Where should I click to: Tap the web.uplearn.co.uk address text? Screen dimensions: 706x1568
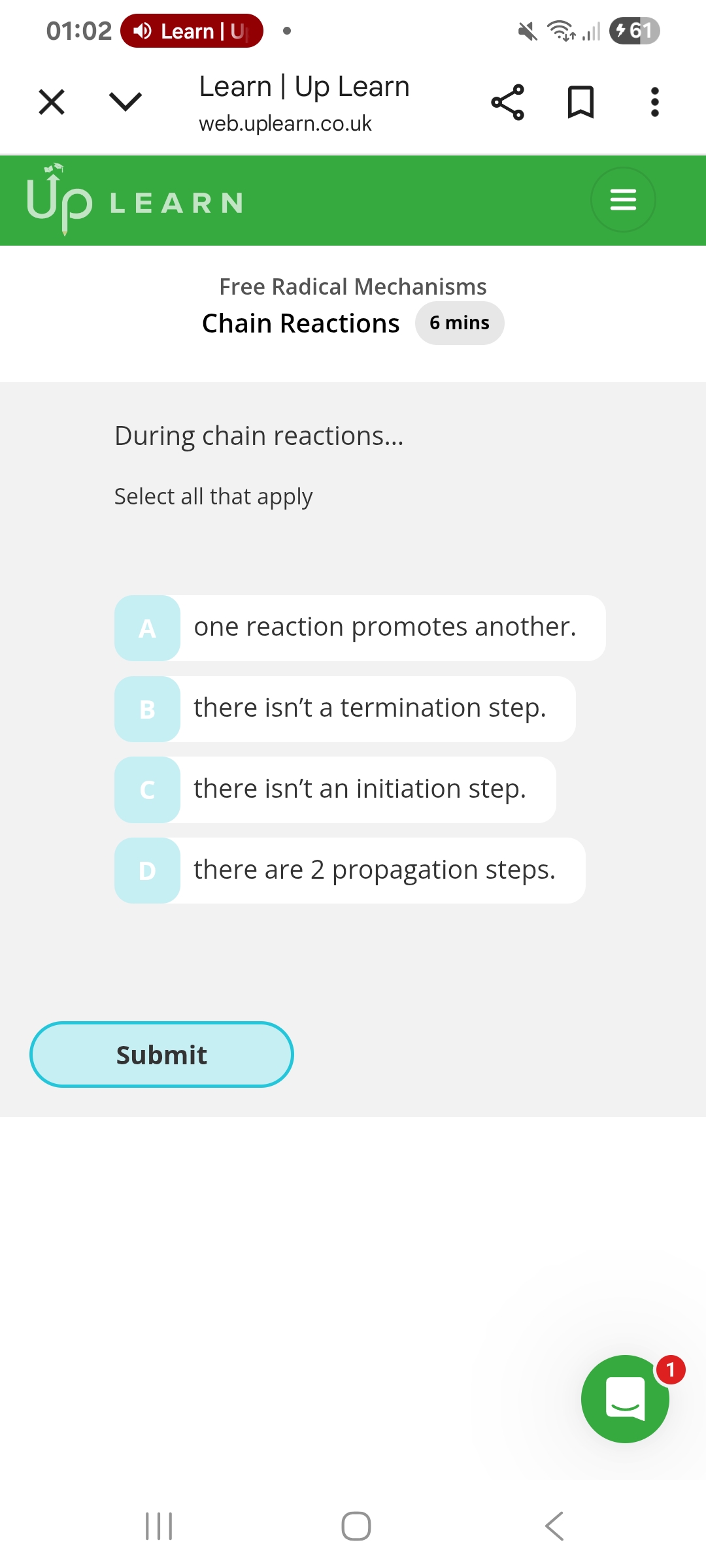coord(285,123)
